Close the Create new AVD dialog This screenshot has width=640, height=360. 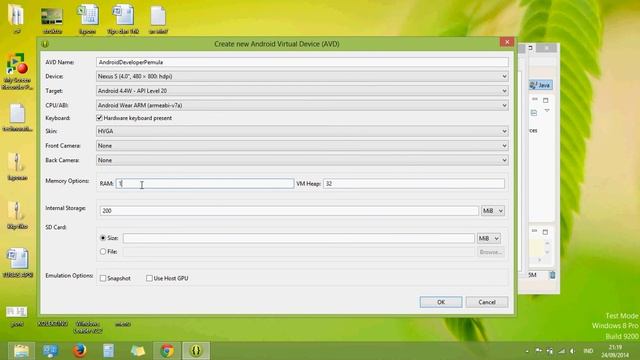point(507,42)
